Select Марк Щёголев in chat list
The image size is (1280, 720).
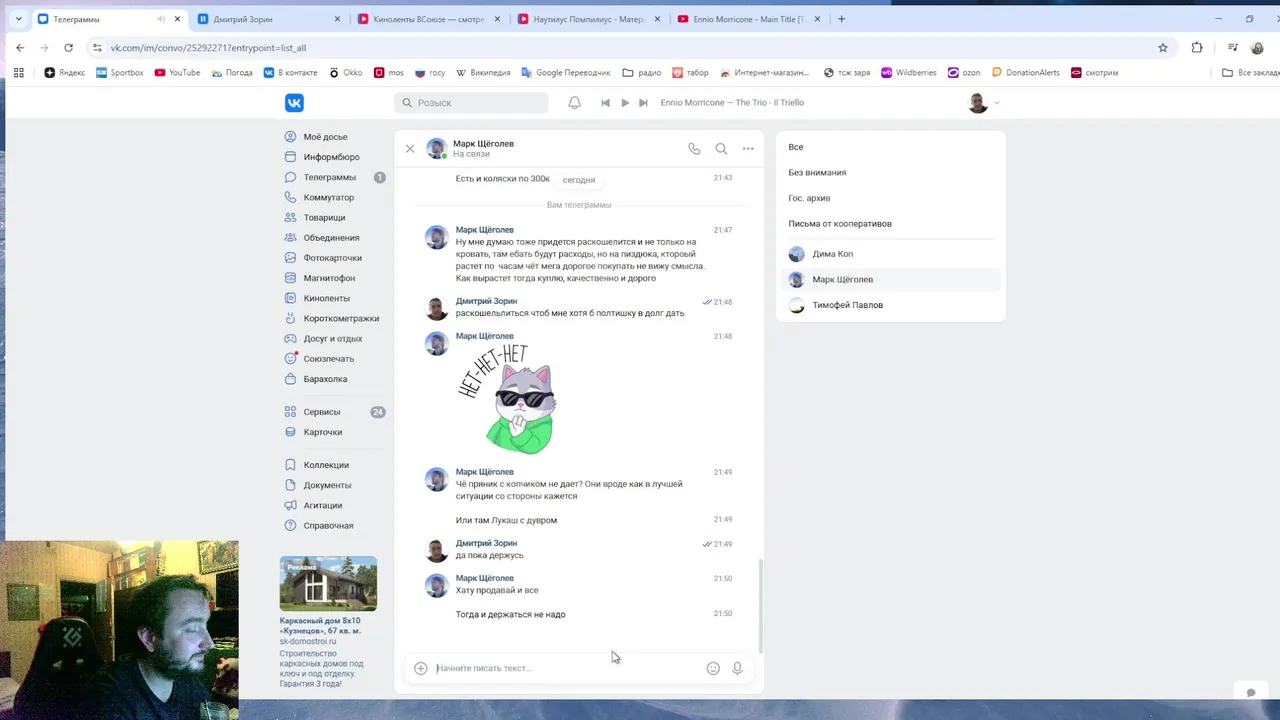[890, 280]
